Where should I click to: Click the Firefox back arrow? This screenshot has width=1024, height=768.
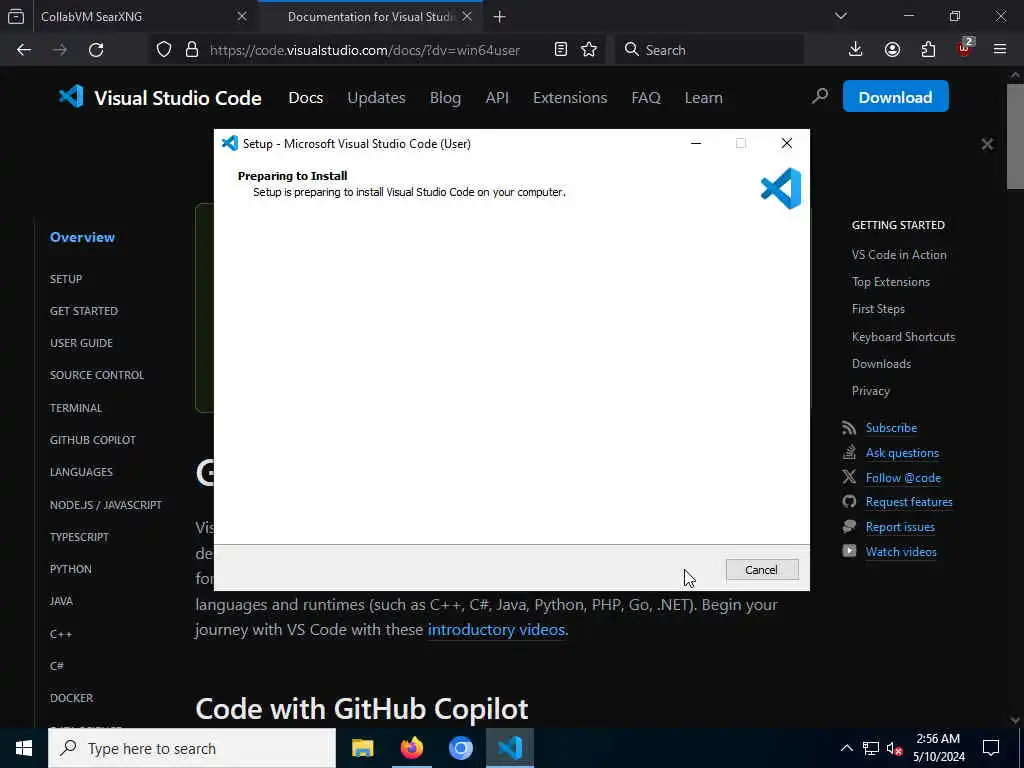tap(24, 50)
